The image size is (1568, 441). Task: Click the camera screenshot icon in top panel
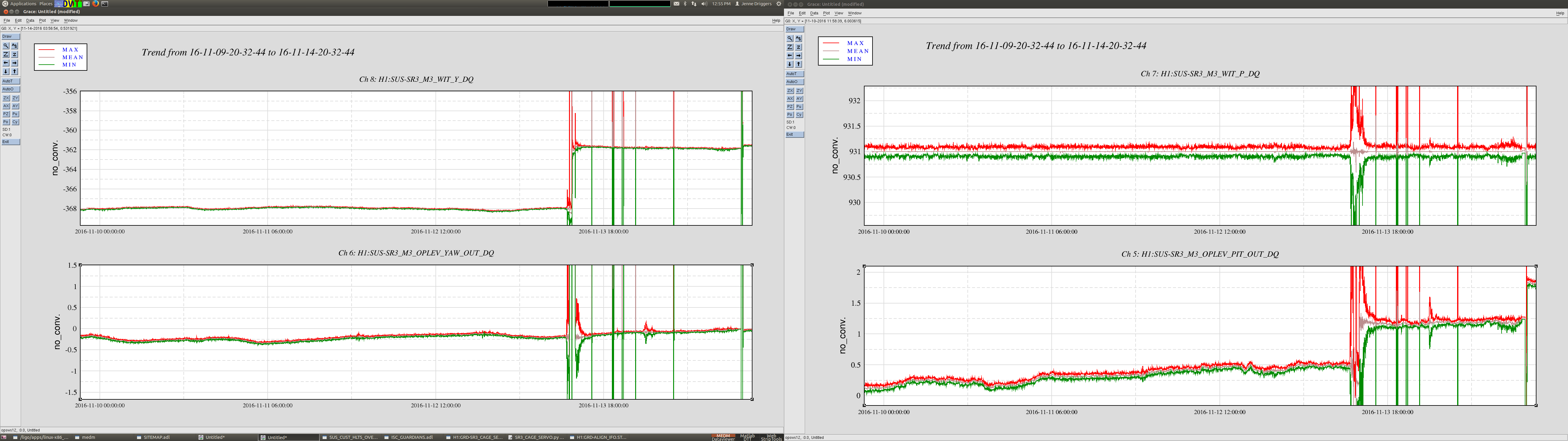(86, 4)
